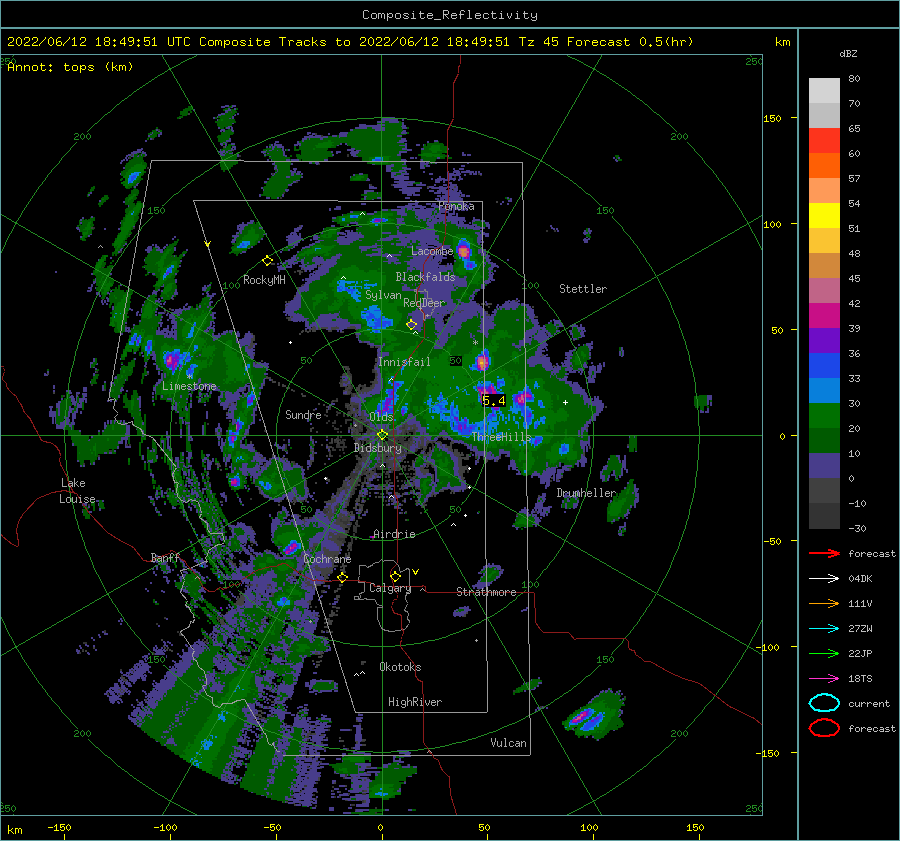Click the 'Annot: tops (km)' annotation text

click(x=70, y=67)
